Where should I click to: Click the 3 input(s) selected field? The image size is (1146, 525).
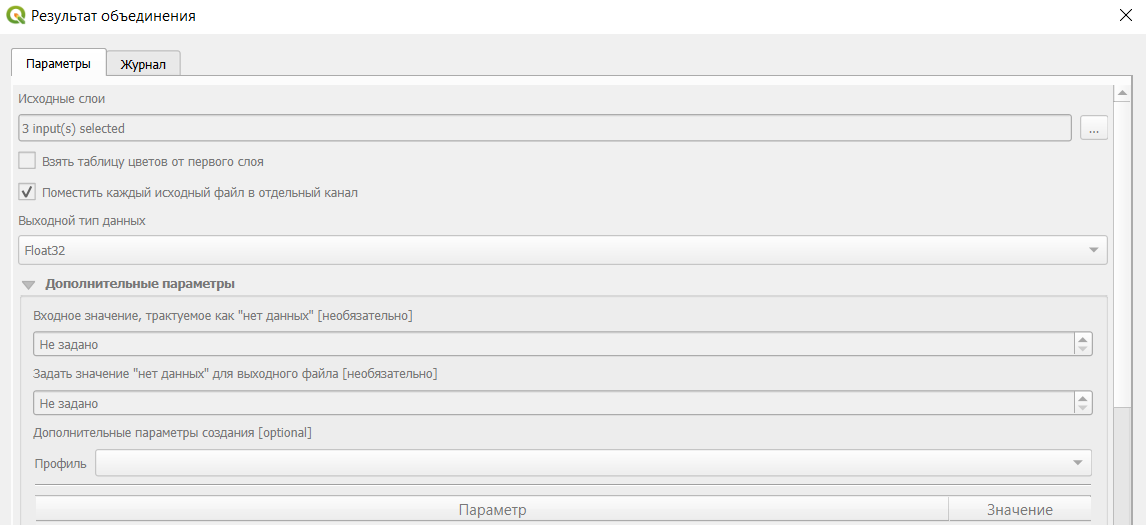pyautogui.click(x=545, y=128)
